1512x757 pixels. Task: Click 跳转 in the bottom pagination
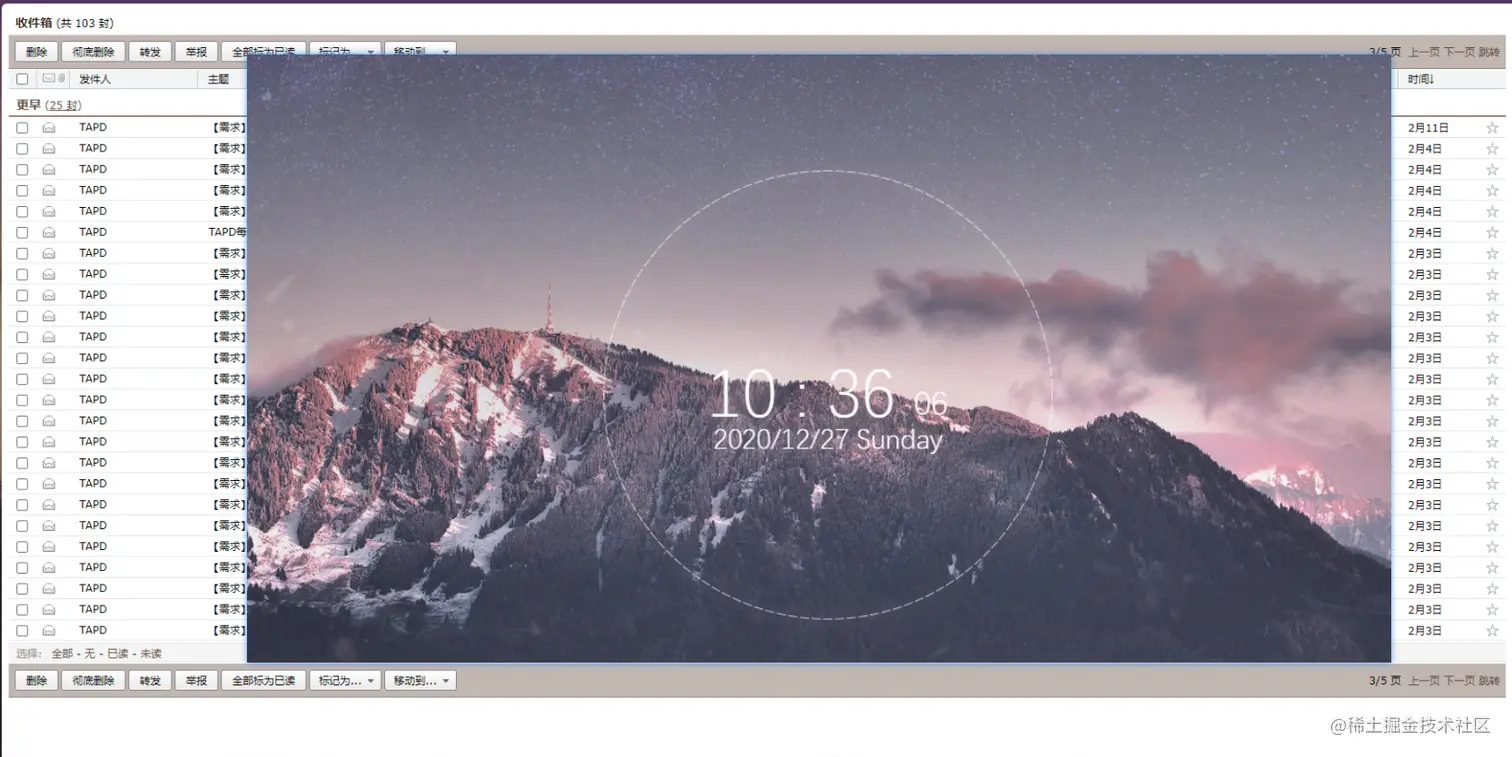(x=1489, y=681)
